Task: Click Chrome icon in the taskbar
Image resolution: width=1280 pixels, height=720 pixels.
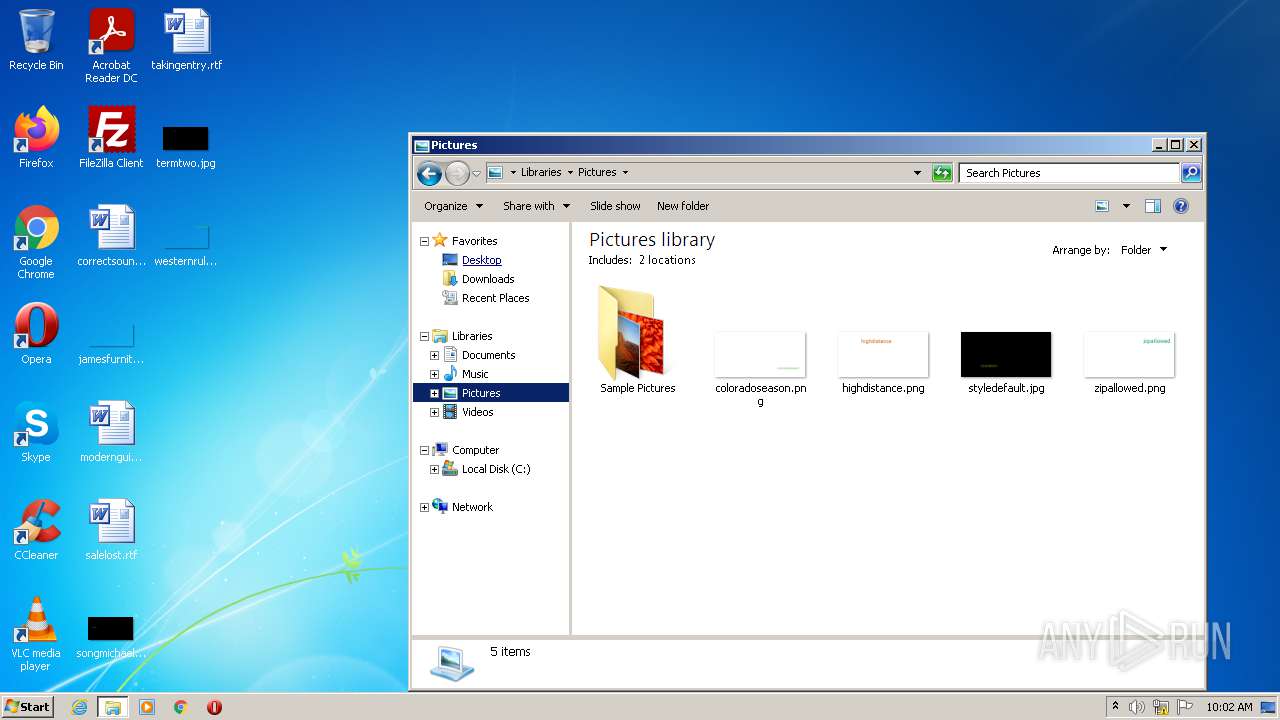Action: pyautogui.click(x=181, y=707)
